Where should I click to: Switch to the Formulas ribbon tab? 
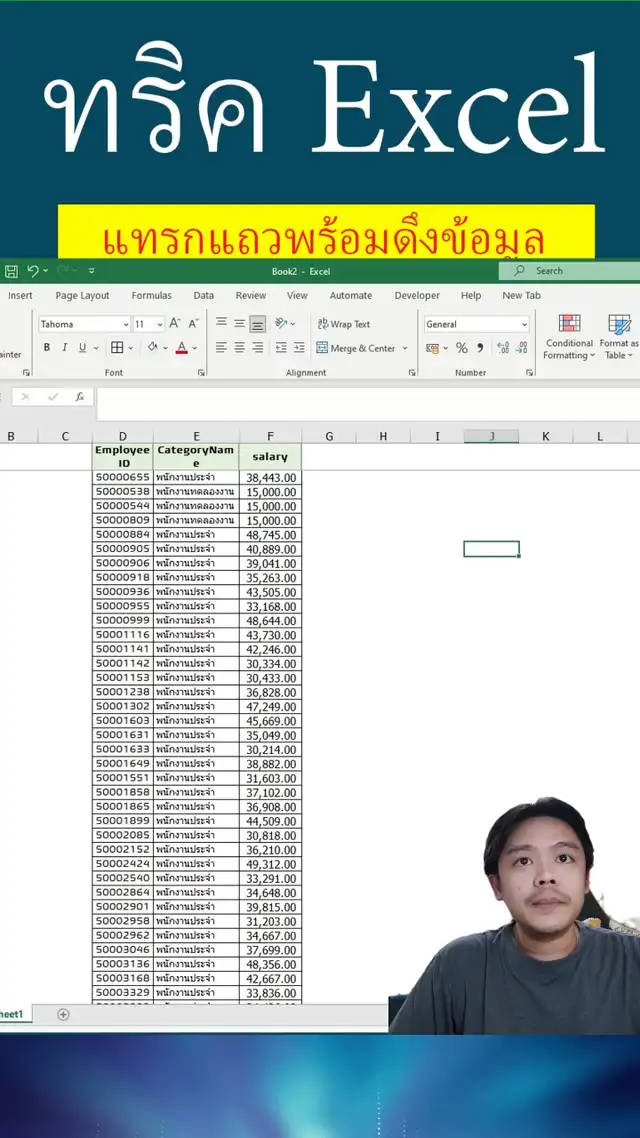tap(151, 296)
